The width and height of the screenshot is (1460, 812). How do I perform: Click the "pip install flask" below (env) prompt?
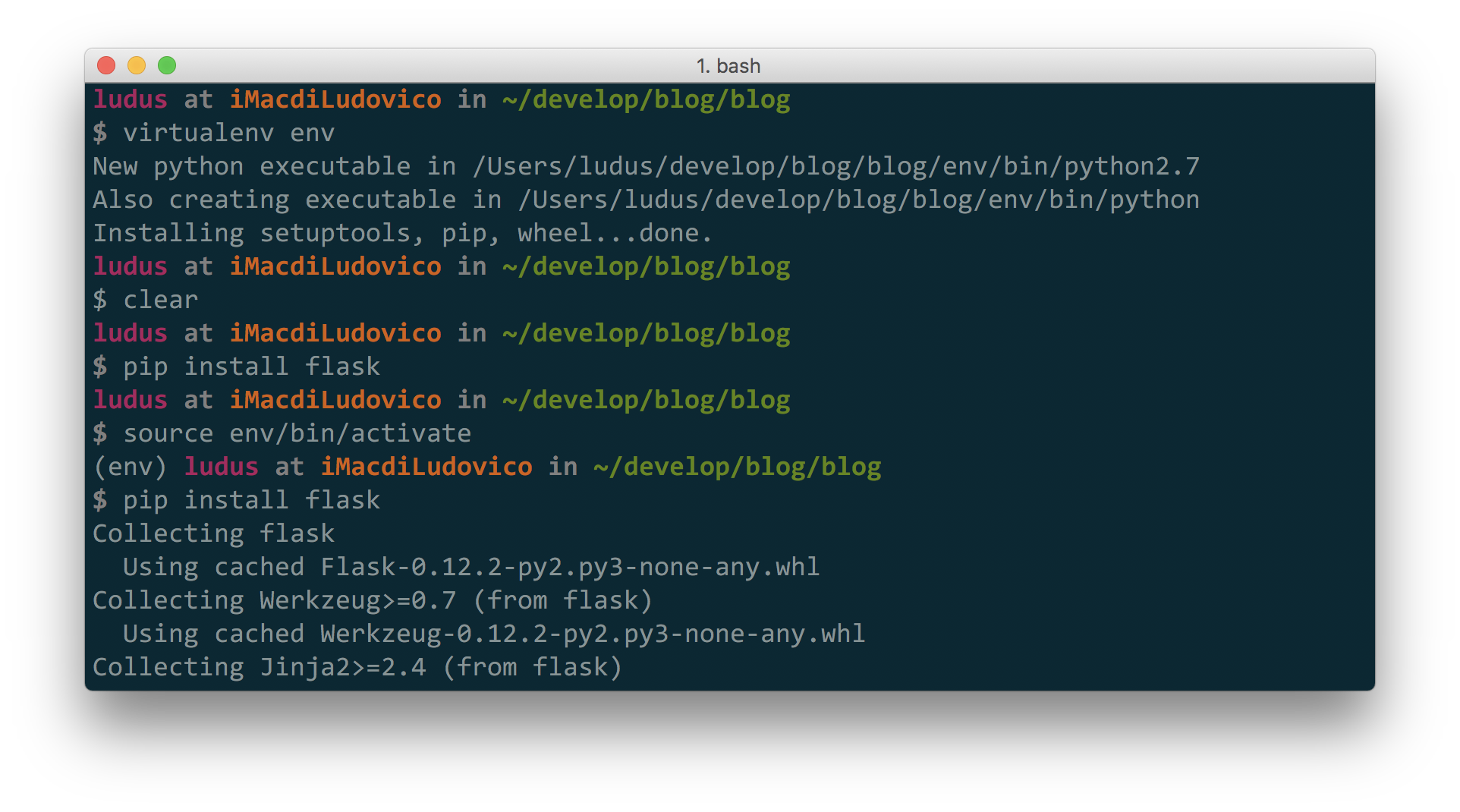point(251,500)
